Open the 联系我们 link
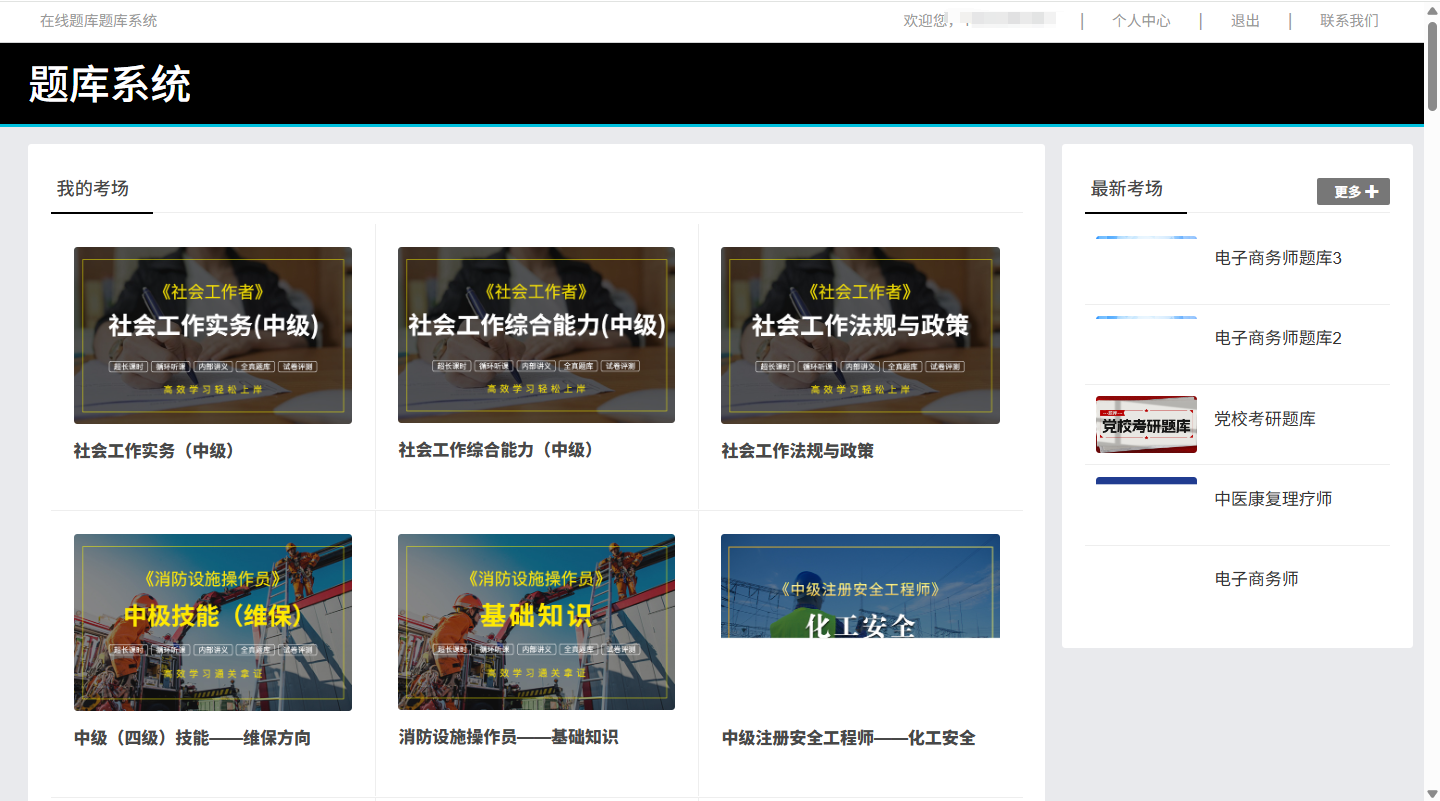The height and width of the screenshot is (801, 1440). pos(1349,21)
